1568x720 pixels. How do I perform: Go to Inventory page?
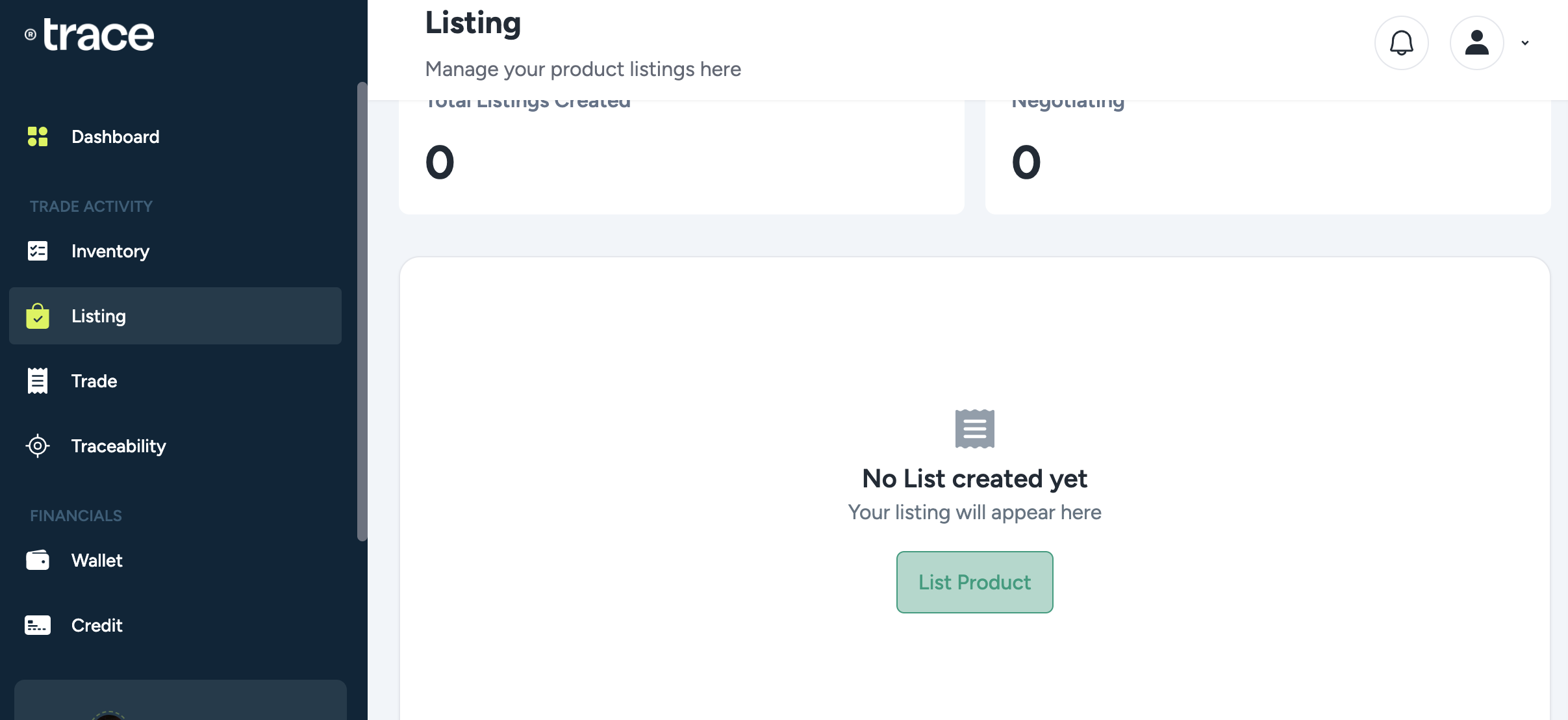pyautogui.click(x=110, y=251)
